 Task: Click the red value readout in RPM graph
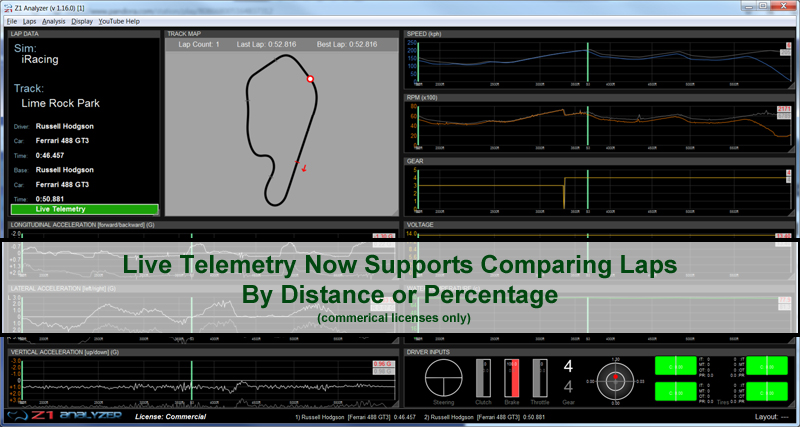click(784, 109)
